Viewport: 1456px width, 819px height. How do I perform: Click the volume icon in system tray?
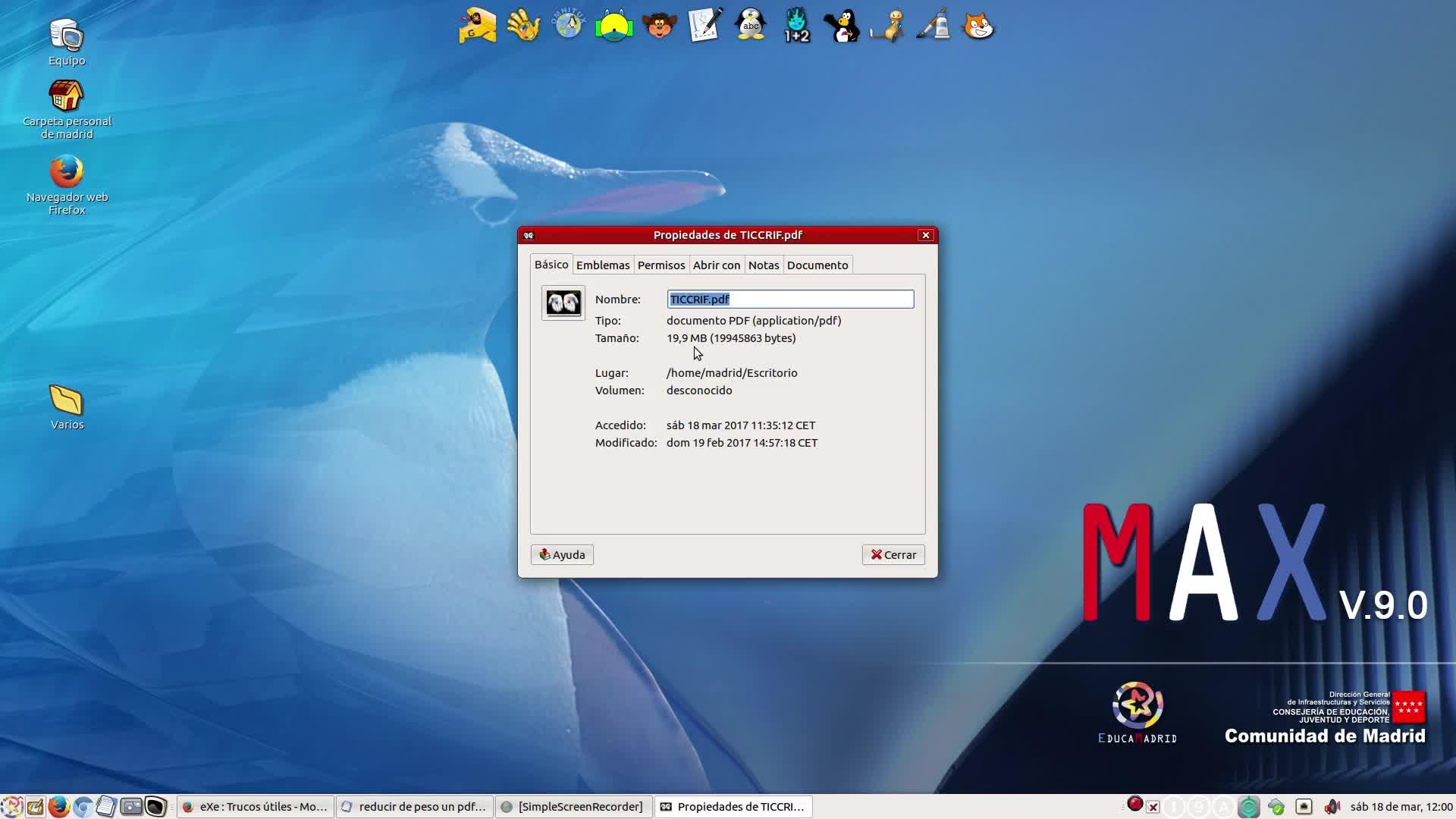pos(1331,806)
